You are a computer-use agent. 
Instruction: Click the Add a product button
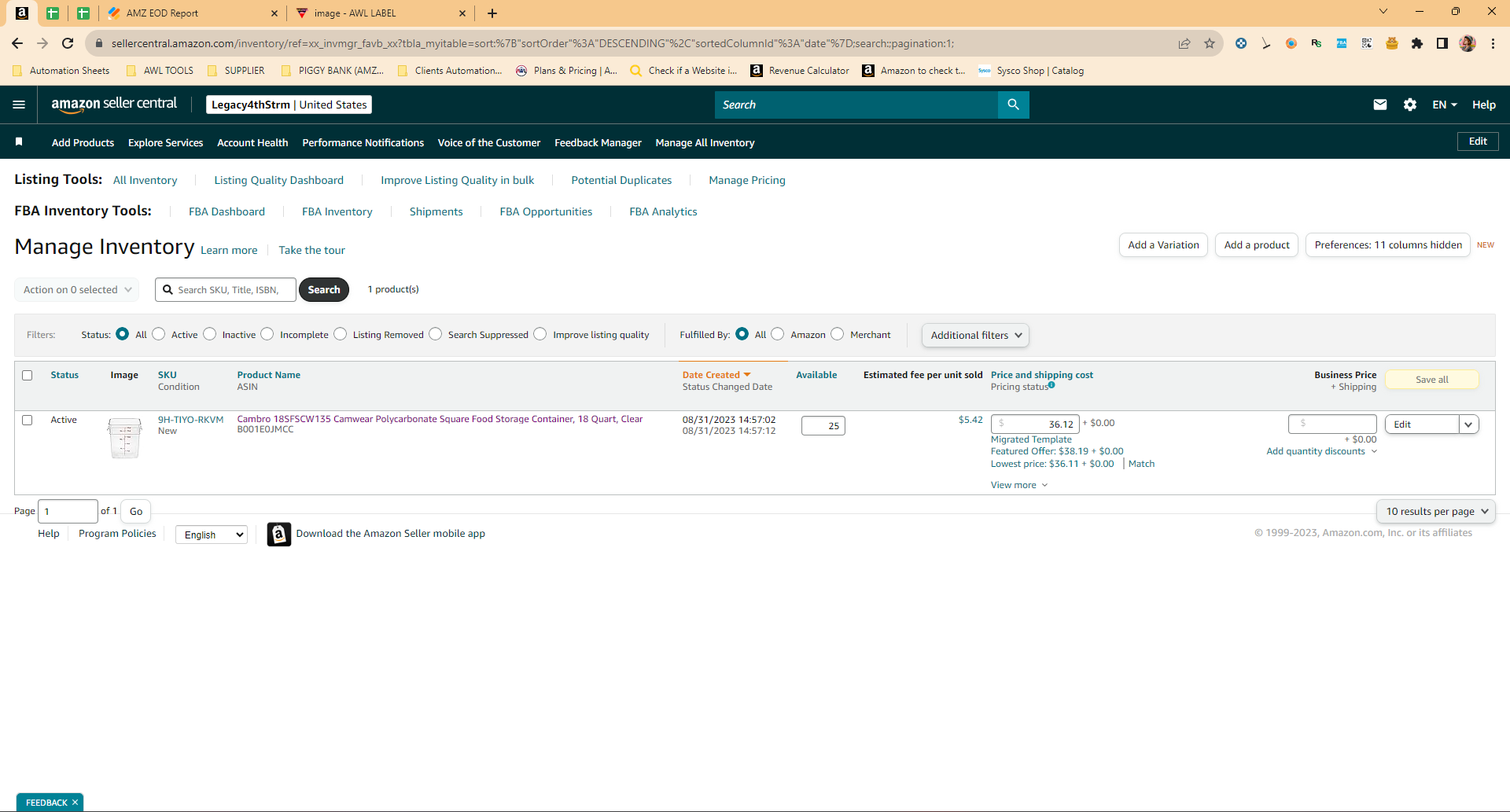point(1257,244)
